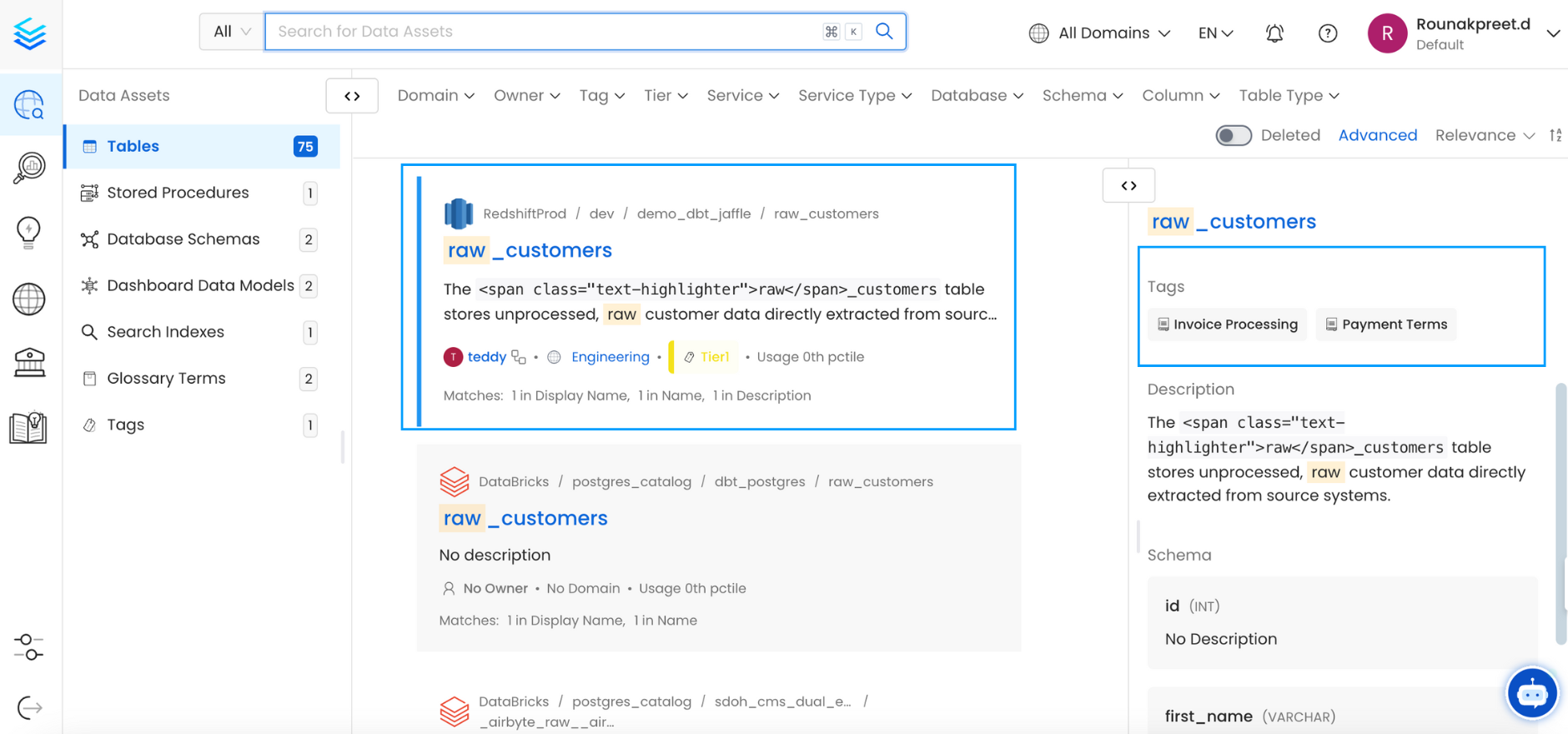Viewport: 1568px width, 734px height.
Task: Select Tables in Data Assets list
Action: pyautogui.click(x=133, y=146)
